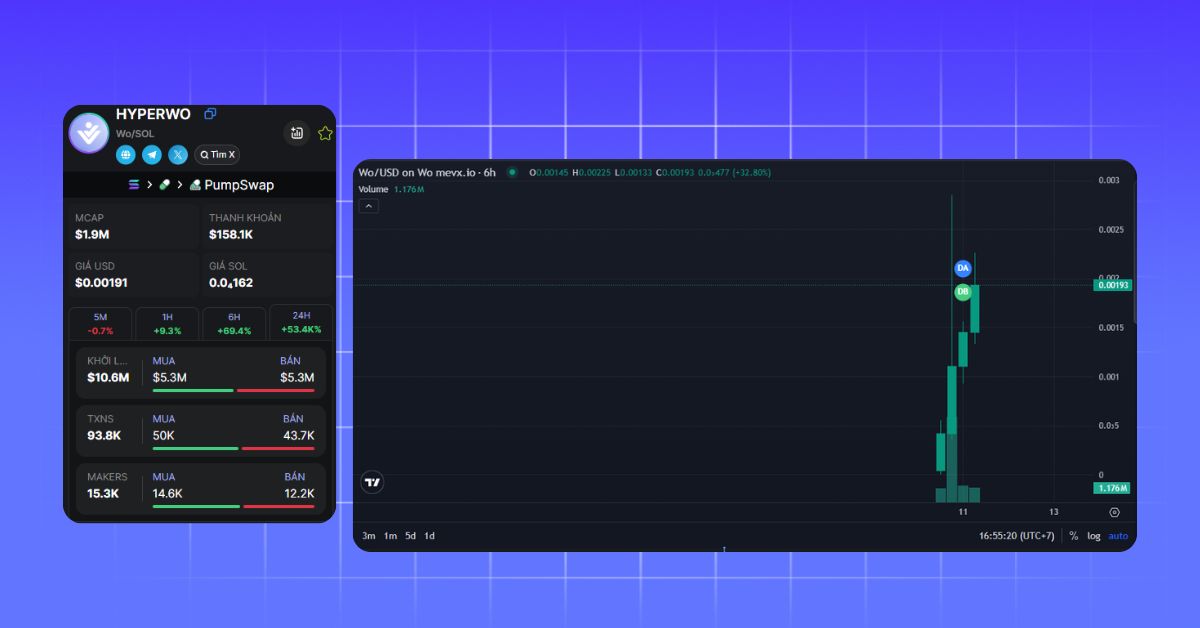Image resolution: width=1200 pixels, height=628 pixels.
Task: Click the DA trade marker on chart
Action: click(963, 268)
